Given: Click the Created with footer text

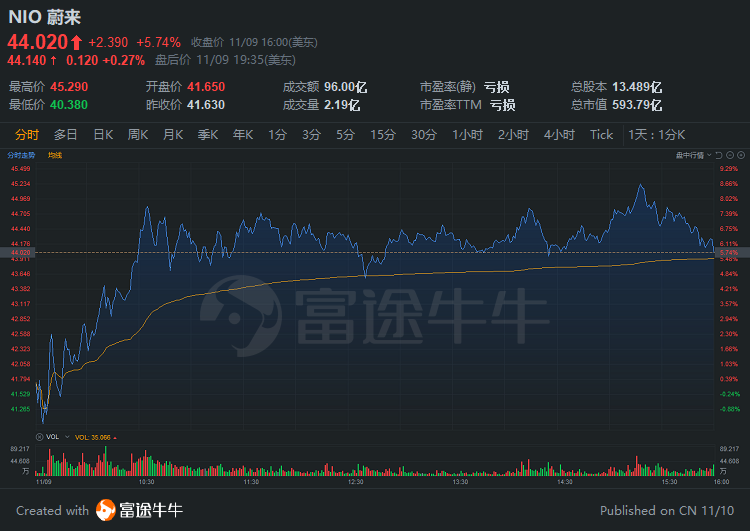Looking at the screenshot, I should [53, 511].
